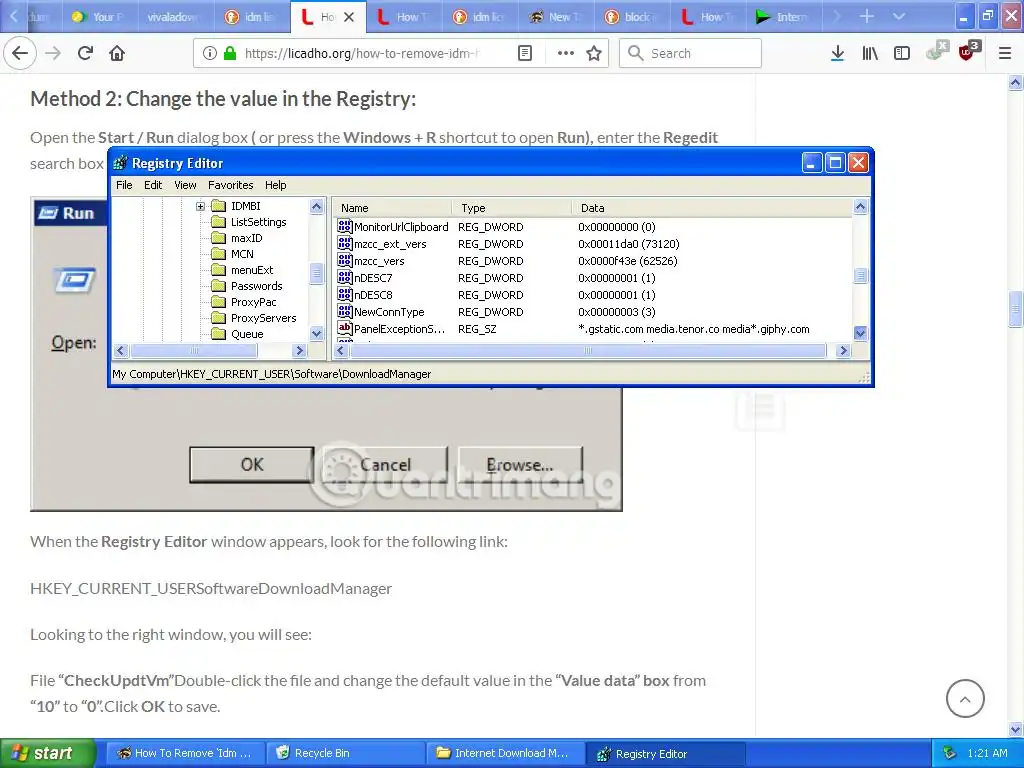Click the browser Forward arrow
This screenshot has height=768, width=1024.
(53, 53)
